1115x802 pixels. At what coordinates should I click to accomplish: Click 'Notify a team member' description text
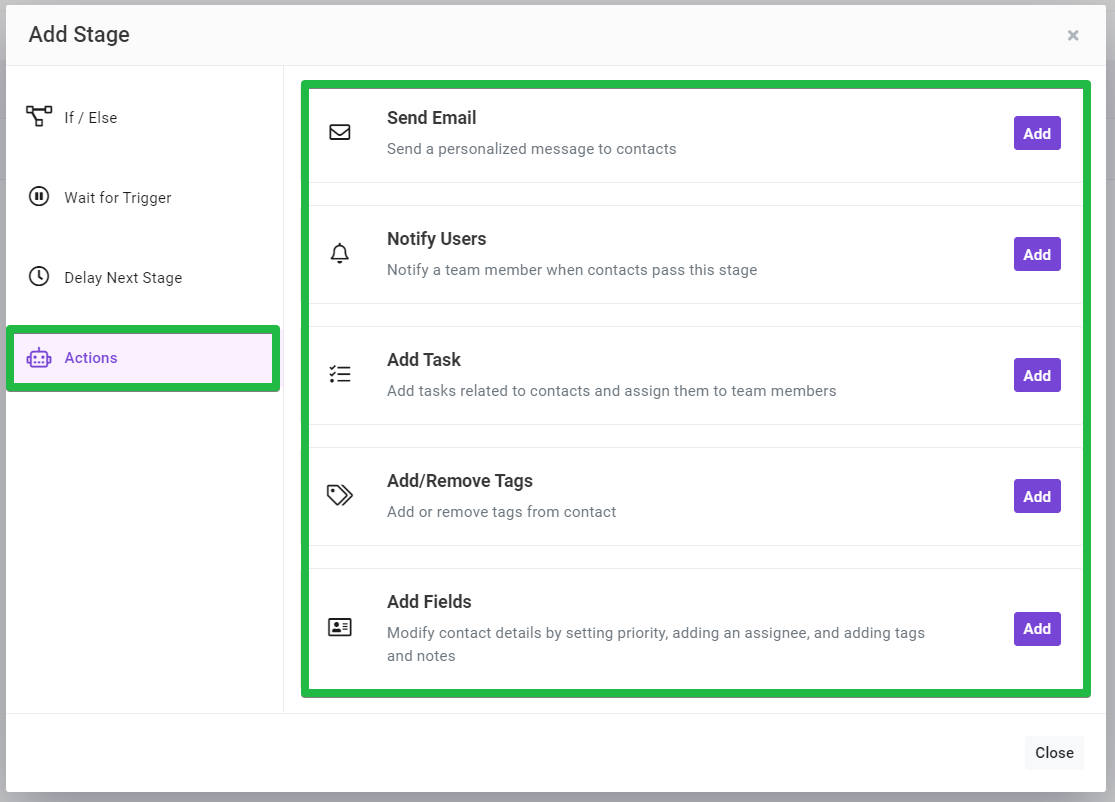pyautogui.click(x=572, y=269)
